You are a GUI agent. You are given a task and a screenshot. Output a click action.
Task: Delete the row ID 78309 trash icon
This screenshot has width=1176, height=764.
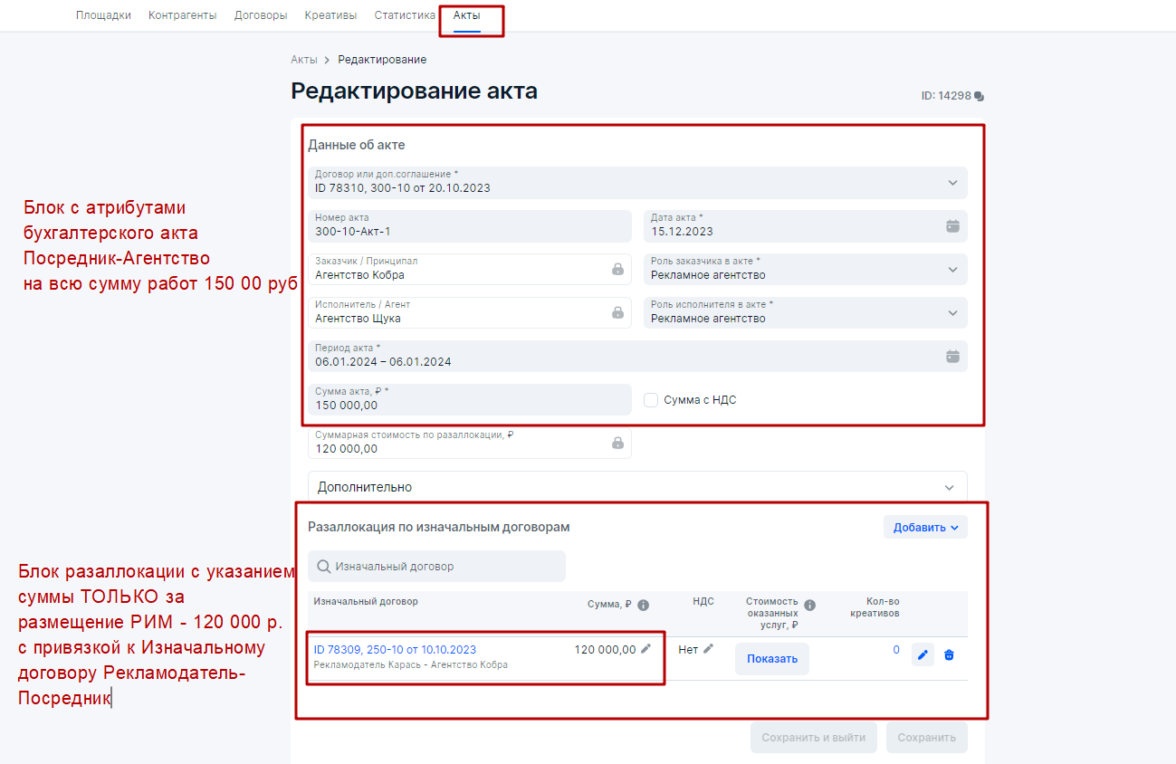(x=949, y=655)
